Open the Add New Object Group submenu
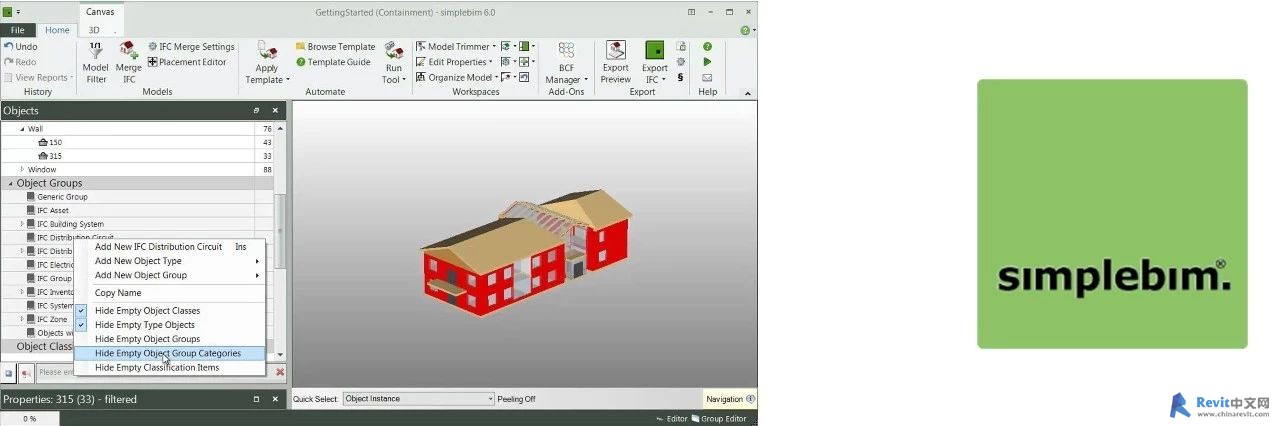Image resolution: width=1280 pixels, height=426 pixels. [170, 275]
